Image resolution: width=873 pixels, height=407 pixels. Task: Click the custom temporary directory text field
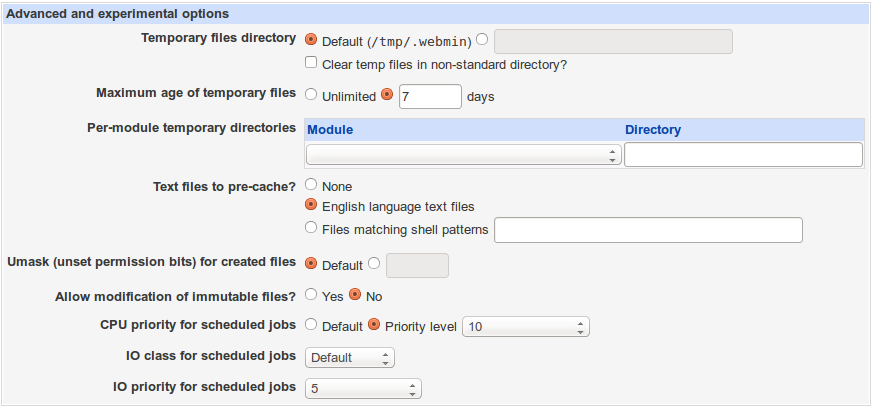pyautogui.click(x=613, y=42)
